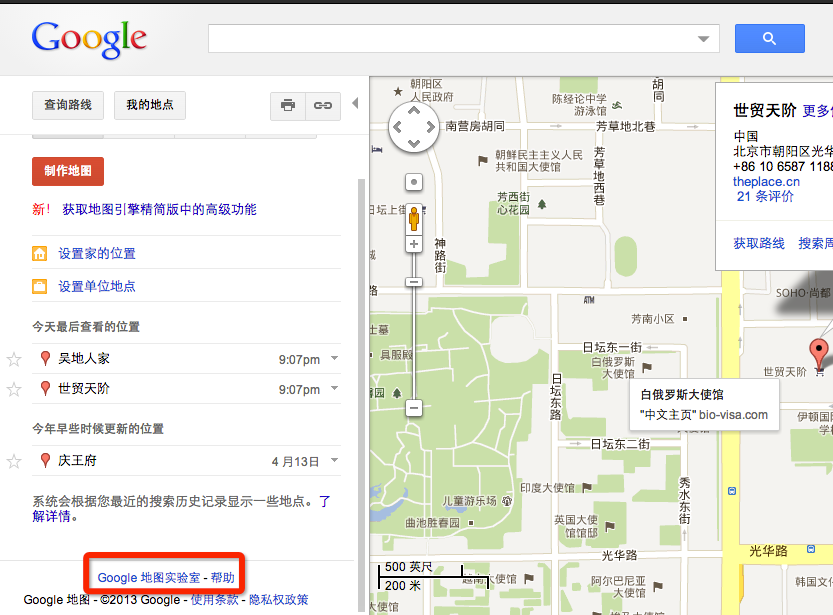This screenshot has height=615, width=833.
Task: Pan map down with arrow control
Action: point(414,143)
